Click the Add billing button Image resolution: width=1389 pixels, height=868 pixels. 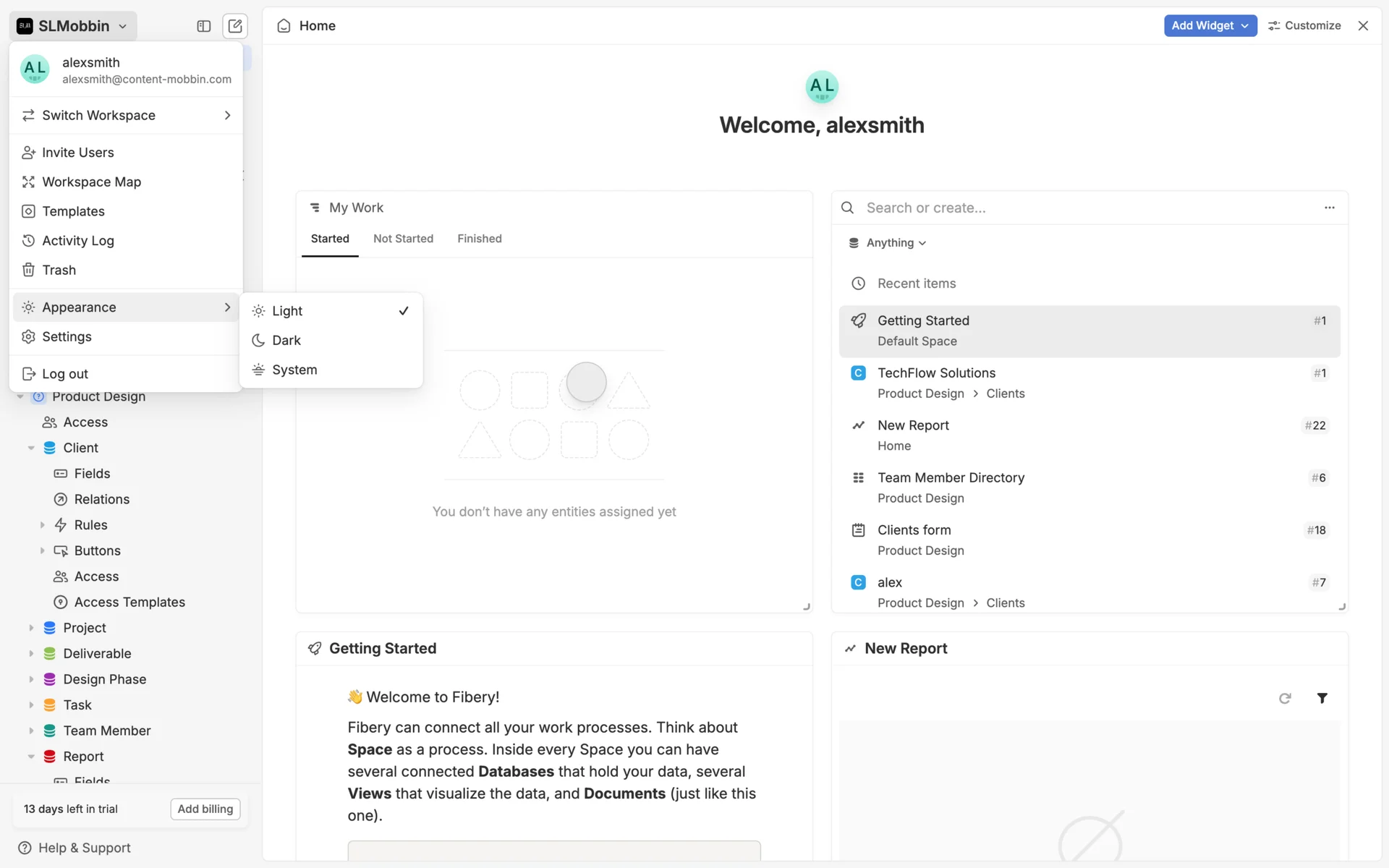coord(205,809)
